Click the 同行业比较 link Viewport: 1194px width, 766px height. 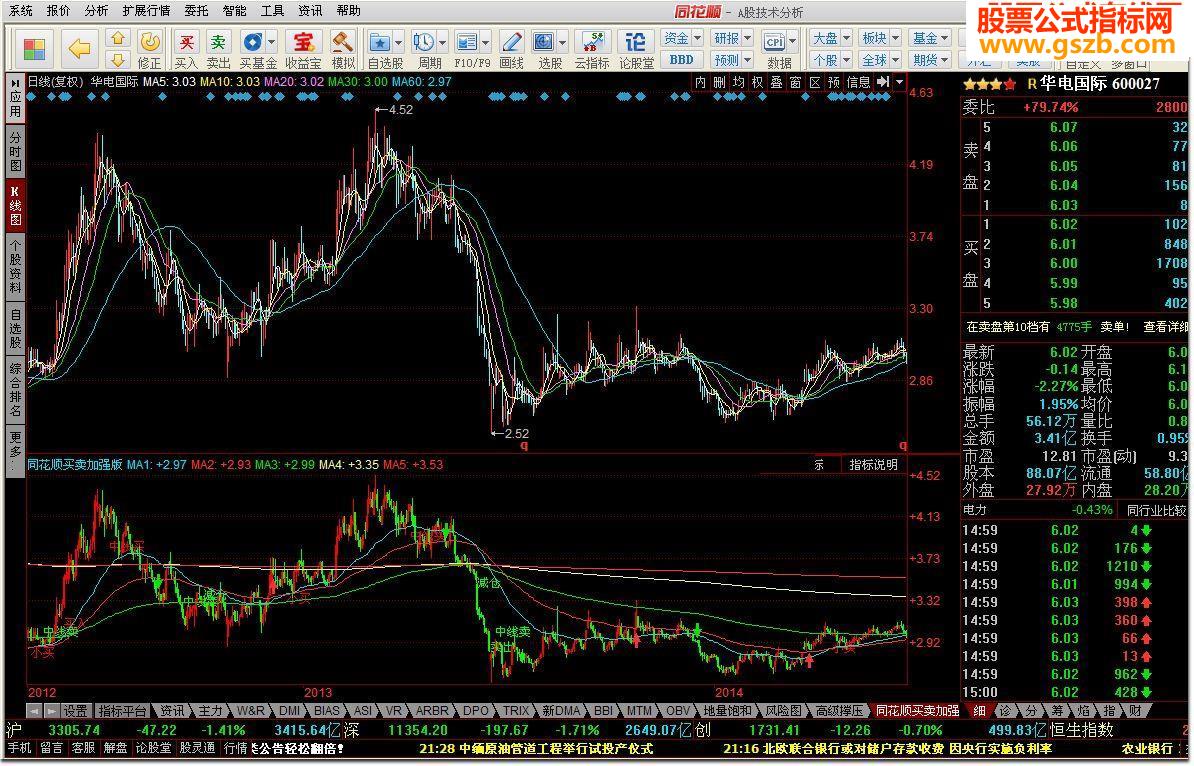tap(1156, 510)
